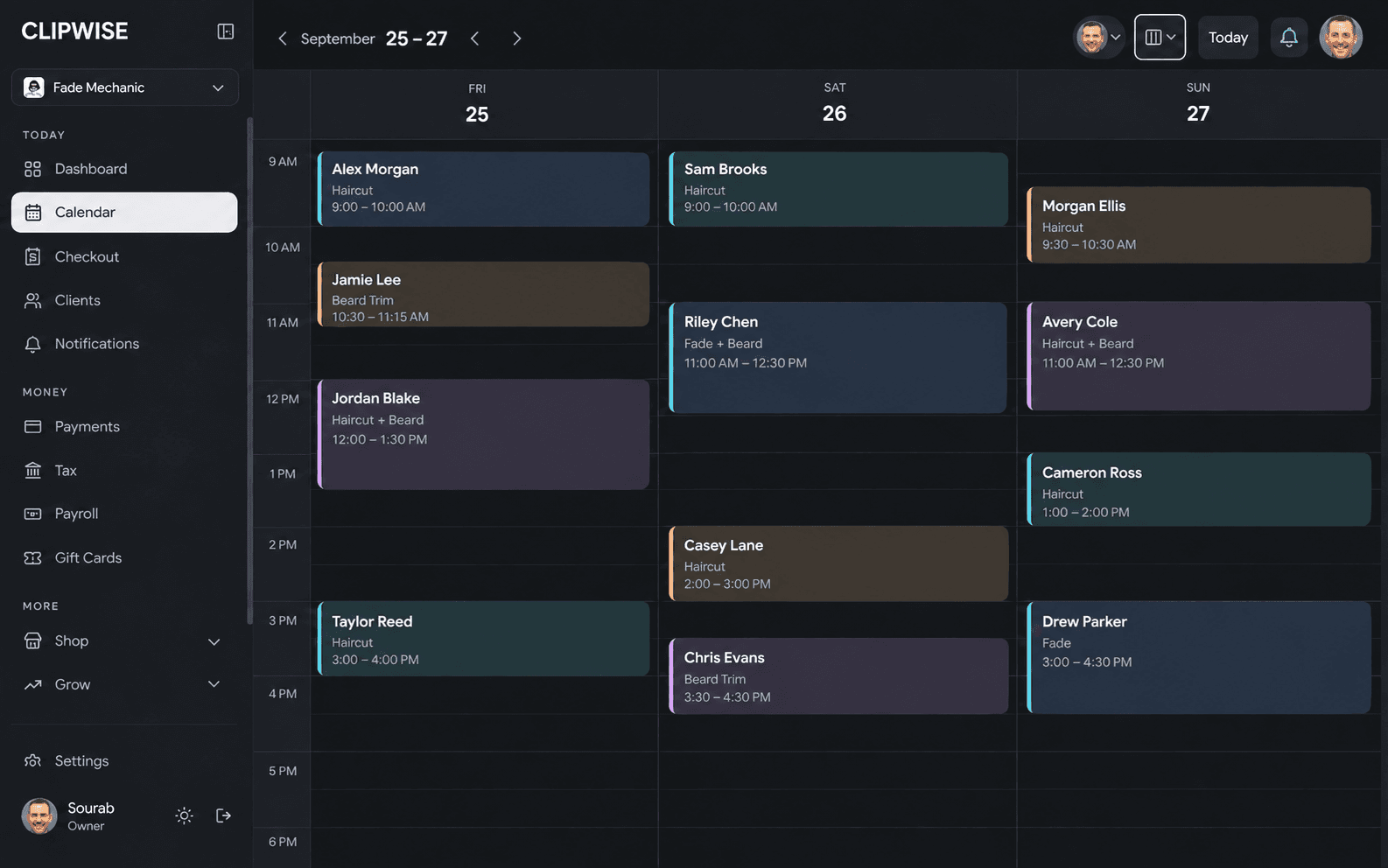The width and height of the screenshot is (1388, 868).
Task: Click the notification bell icon in header
Action: 1288,38
